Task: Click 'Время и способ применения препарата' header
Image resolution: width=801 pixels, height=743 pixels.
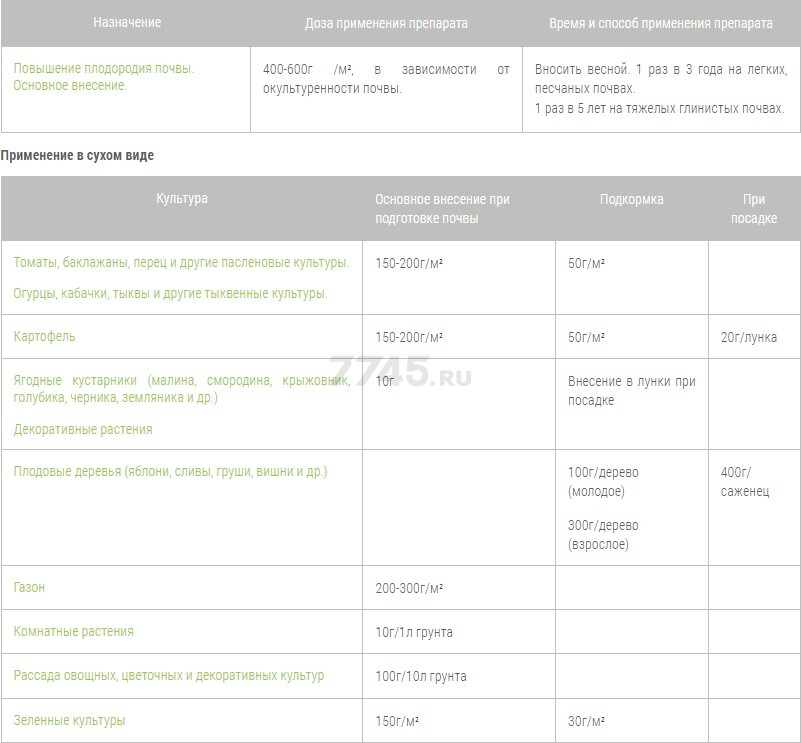Action: pyautogui.click(x=661, y=24)
